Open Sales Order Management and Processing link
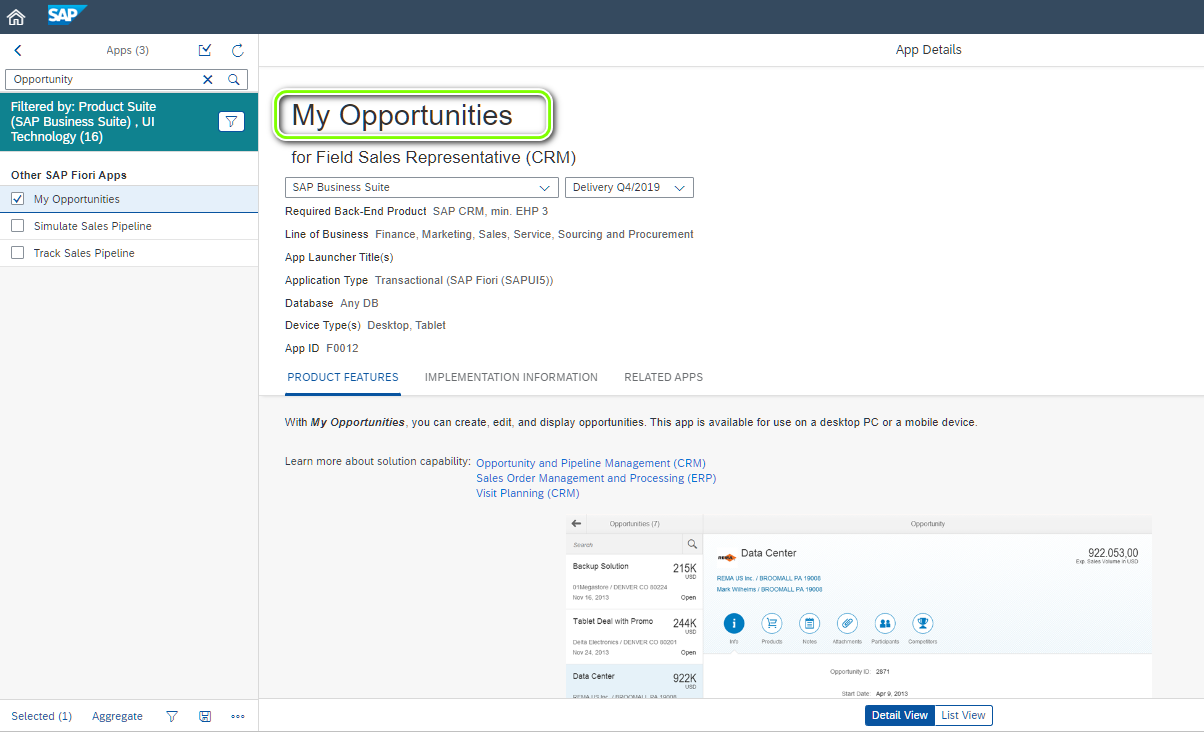The height and width of the screenshot is (732, 1204). pyautogui.click(x=596, y=478)
